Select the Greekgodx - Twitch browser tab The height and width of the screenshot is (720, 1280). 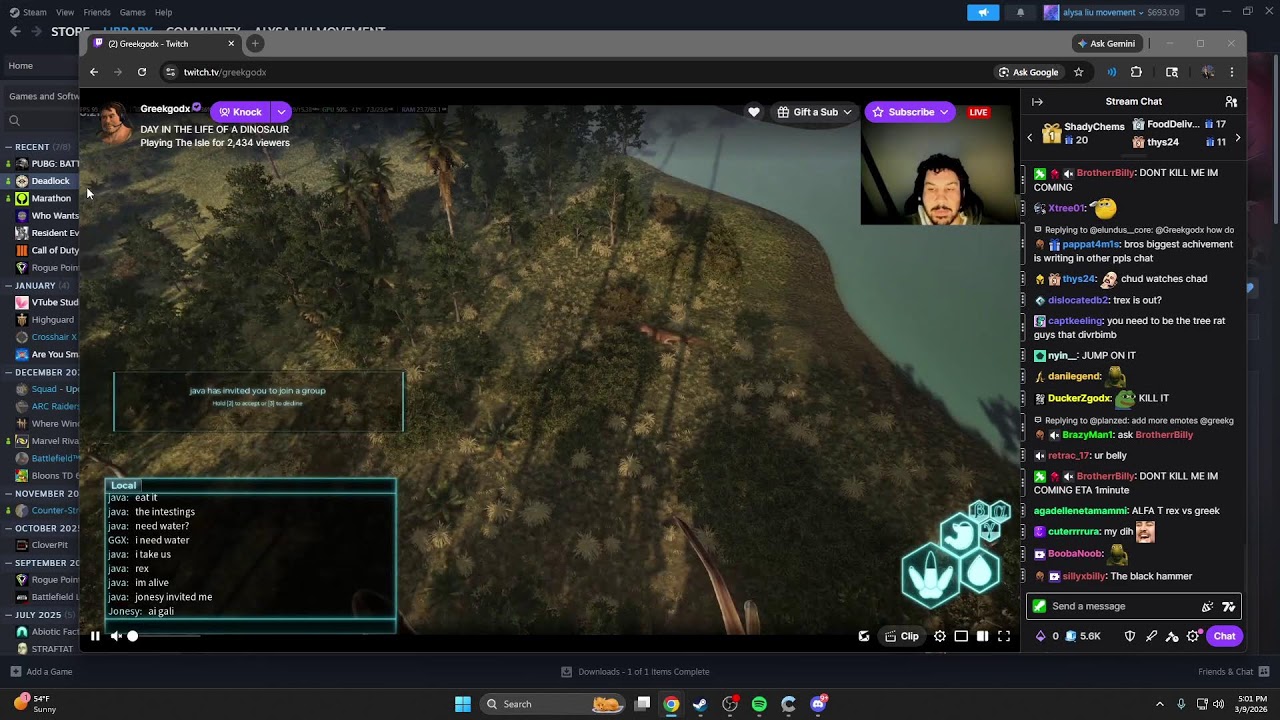point(165,44)
